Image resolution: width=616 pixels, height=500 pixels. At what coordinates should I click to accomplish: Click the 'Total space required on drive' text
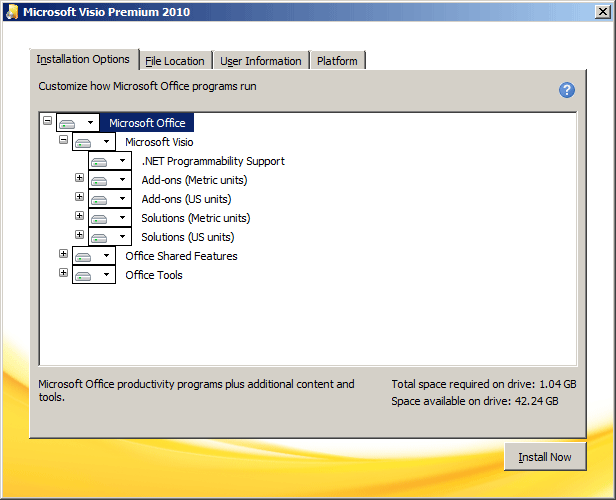tap(484, 384)
